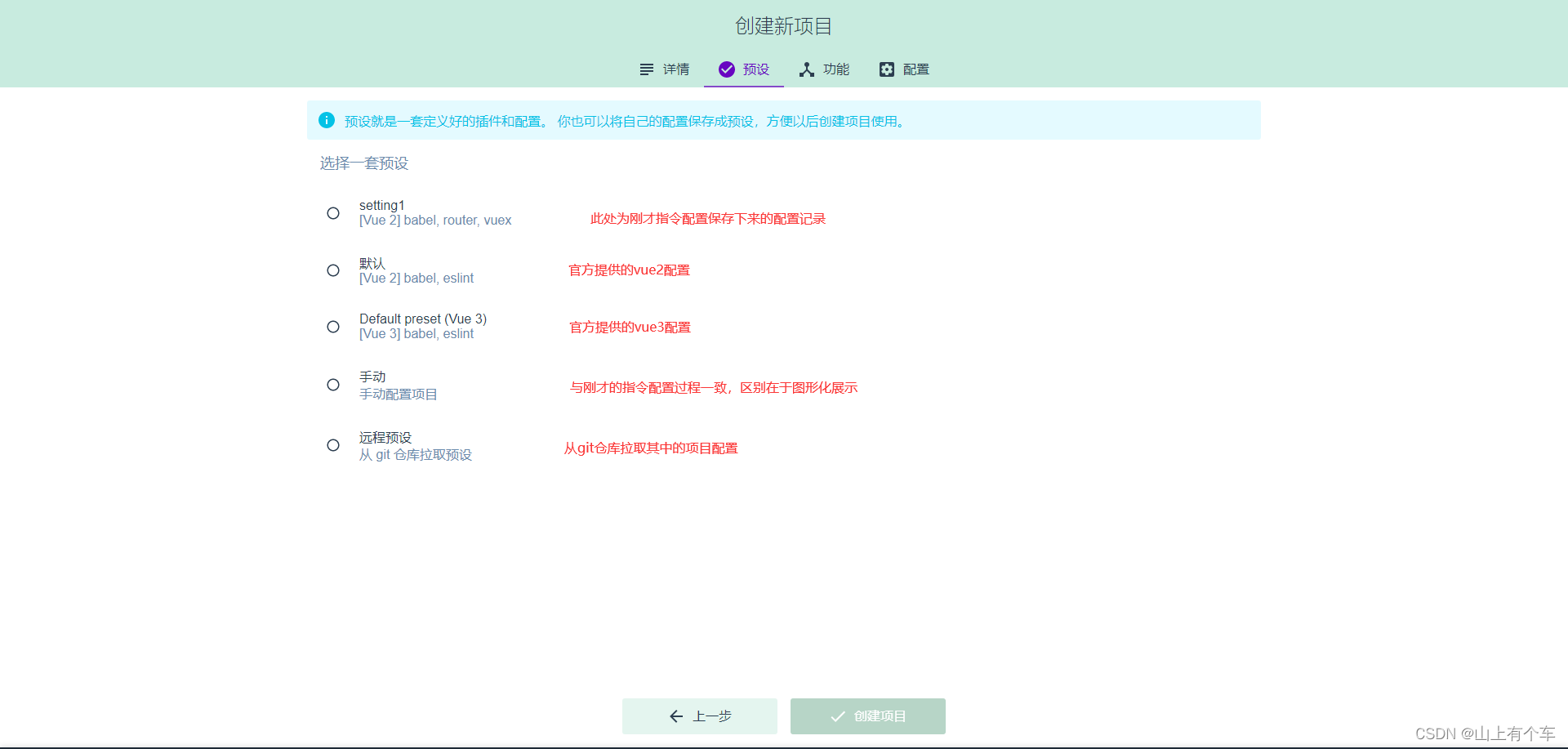This screenshot has height=749, width=1568.
Task: Click the 默认 preset name
Action: (372, 263)
